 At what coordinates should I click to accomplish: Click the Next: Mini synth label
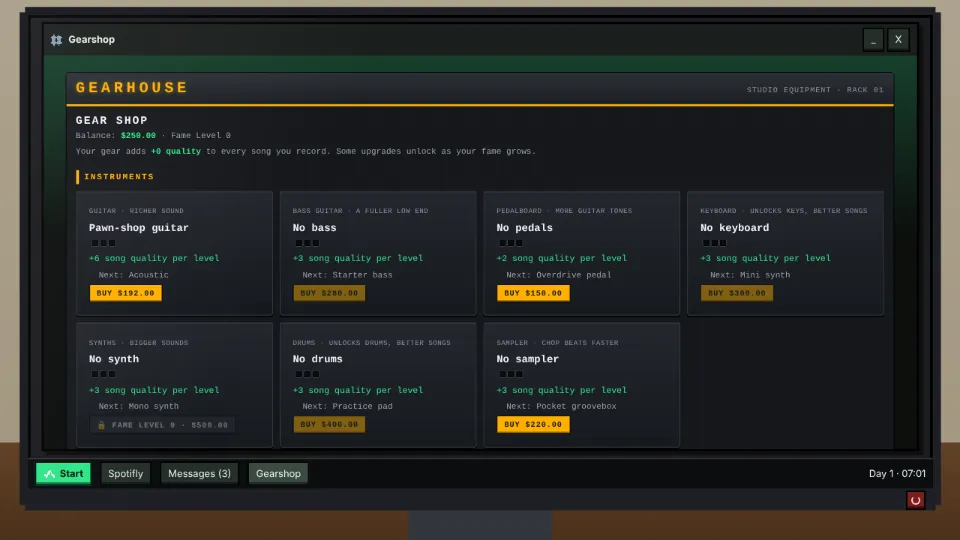click(750, 275)
